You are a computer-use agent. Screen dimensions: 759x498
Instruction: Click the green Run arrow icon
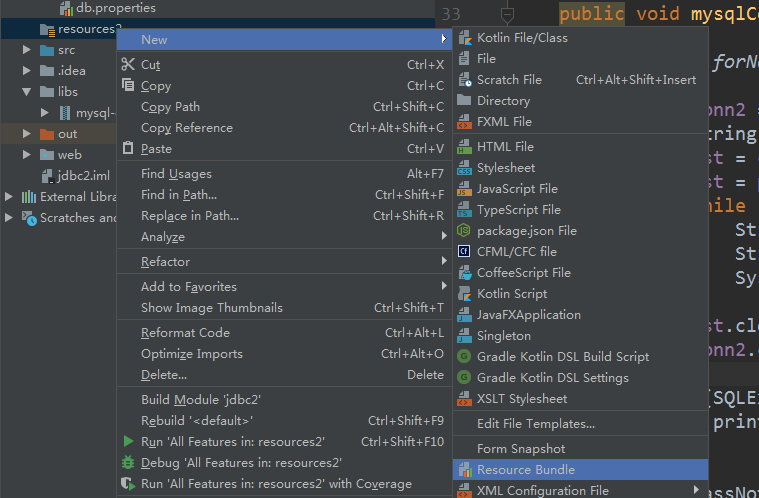[x=127, y=441]
